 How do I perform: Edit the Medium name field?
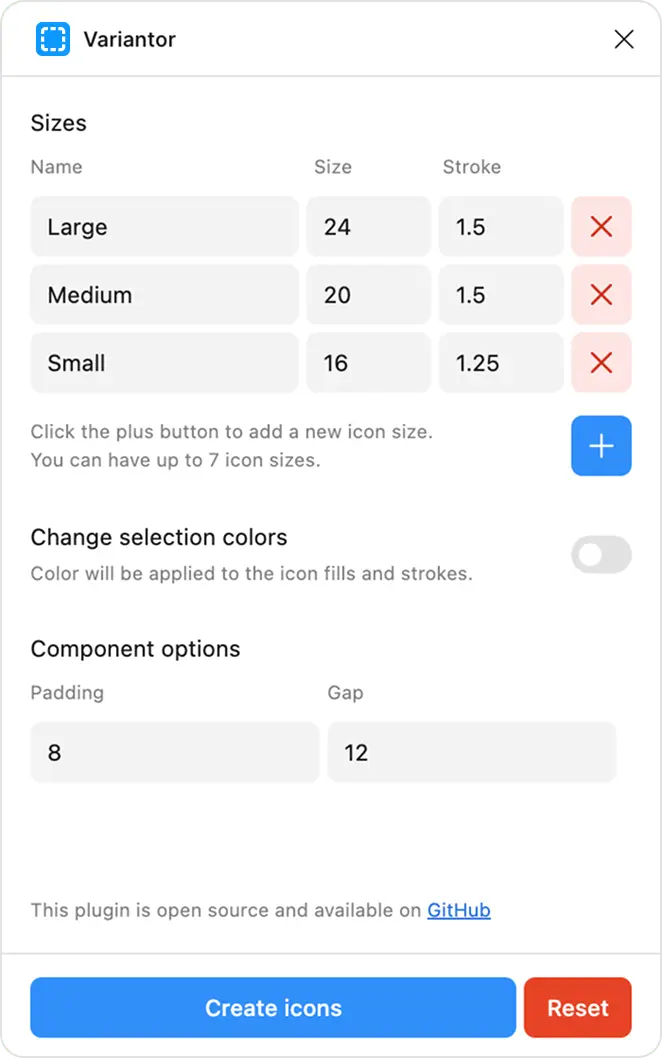[165, 295]
